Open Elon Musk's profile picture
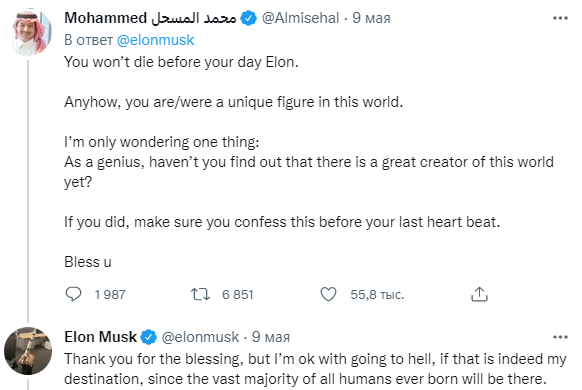 (28, 351)
